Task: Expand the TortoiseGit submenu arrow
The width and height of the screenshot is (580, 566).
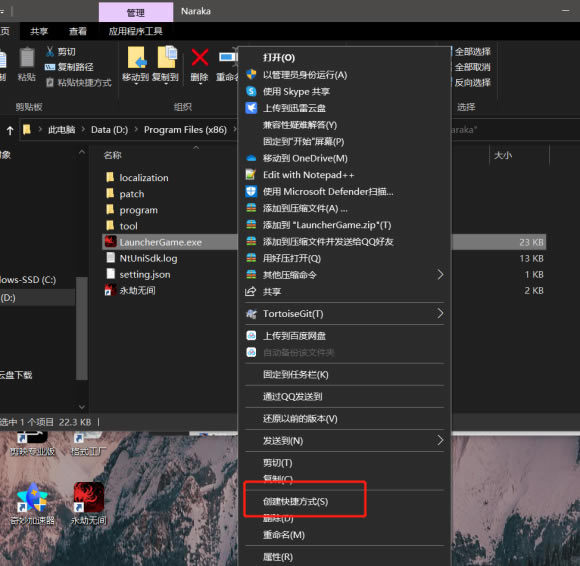Action: click(x=440, y=314)
